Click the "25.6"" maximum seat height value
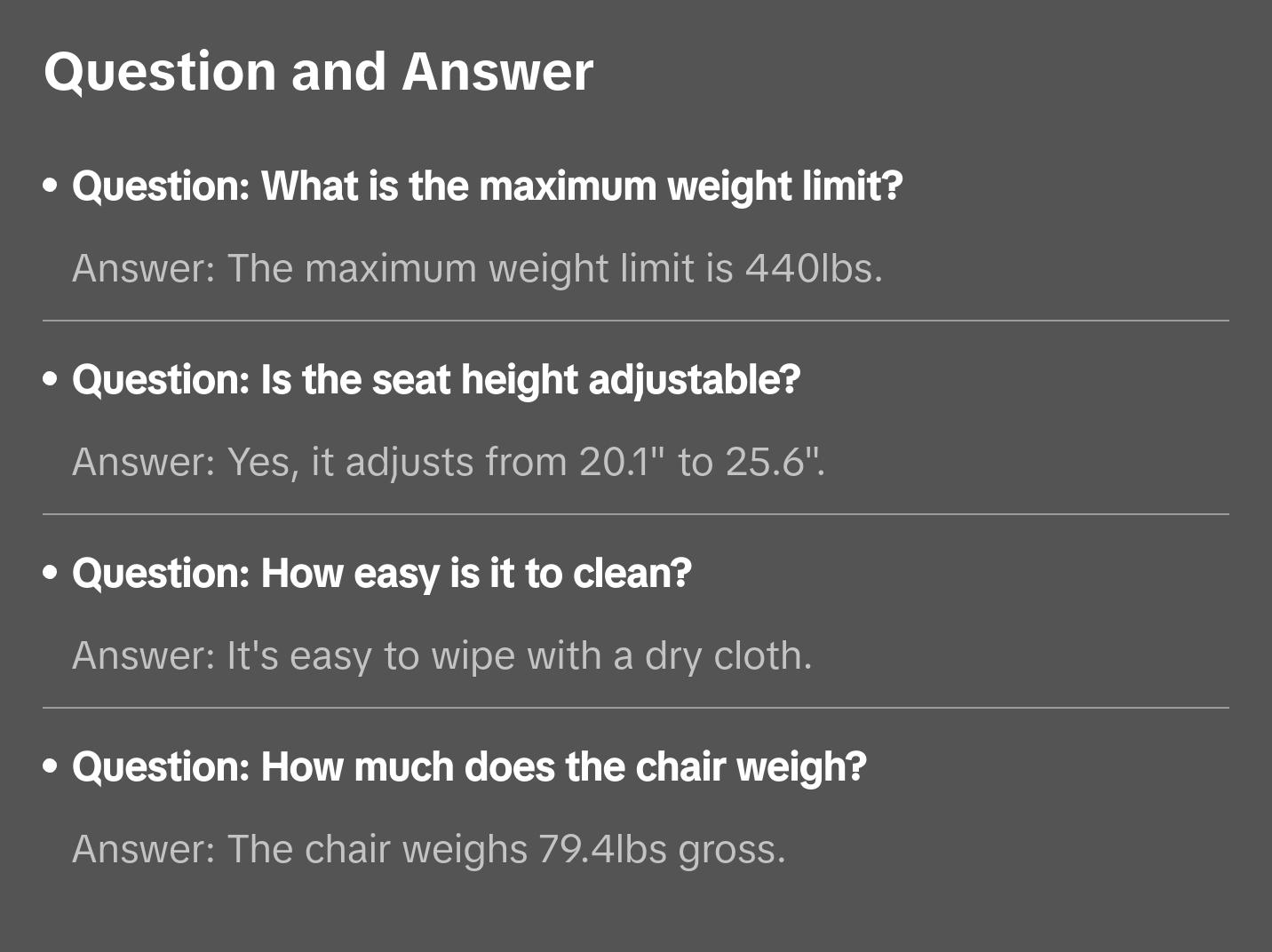1272x952 pixels. (771, 462)
